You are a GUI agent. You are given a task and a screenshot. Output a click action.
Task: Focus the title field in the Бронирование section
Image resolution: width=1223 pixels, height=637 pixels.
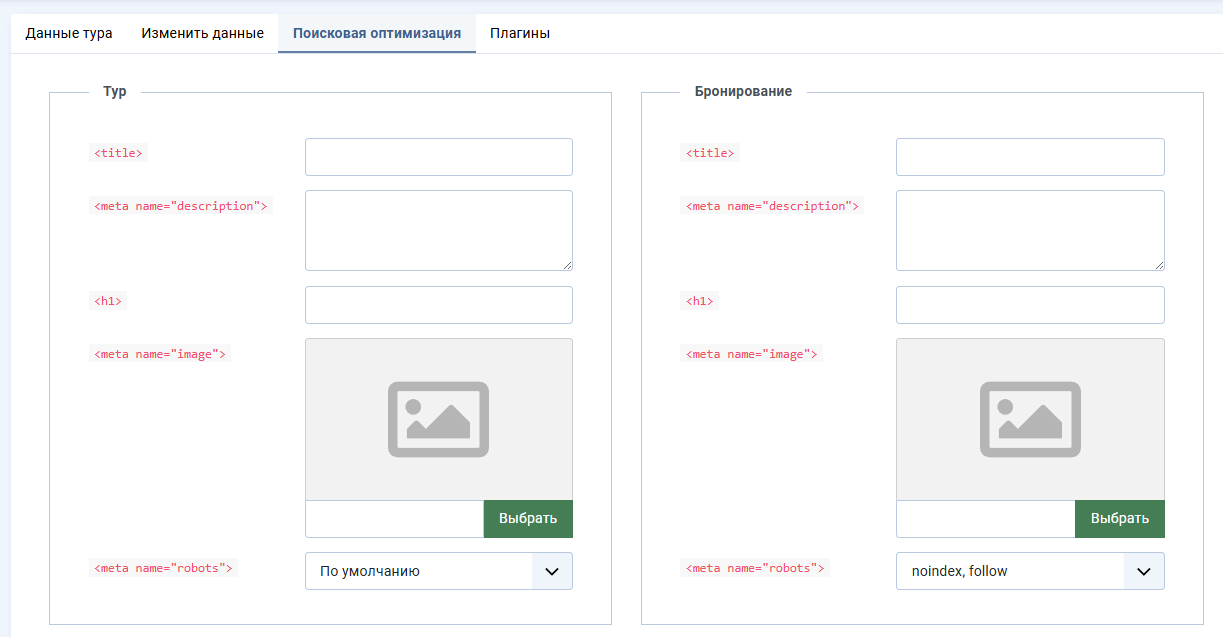[x=1030, y=157]
